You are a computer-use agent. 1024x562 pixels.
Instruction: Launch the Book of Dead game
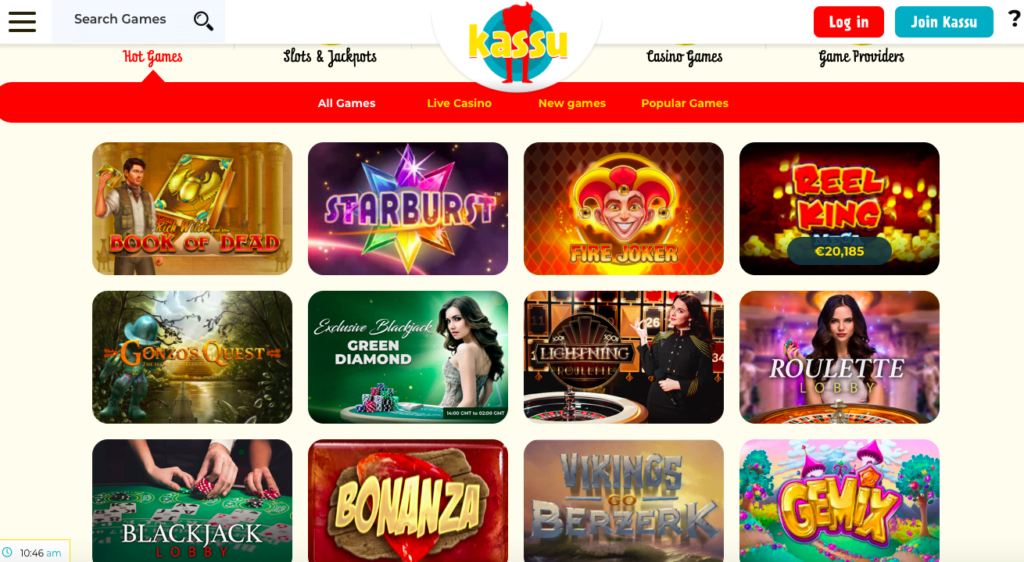point(192,208)
